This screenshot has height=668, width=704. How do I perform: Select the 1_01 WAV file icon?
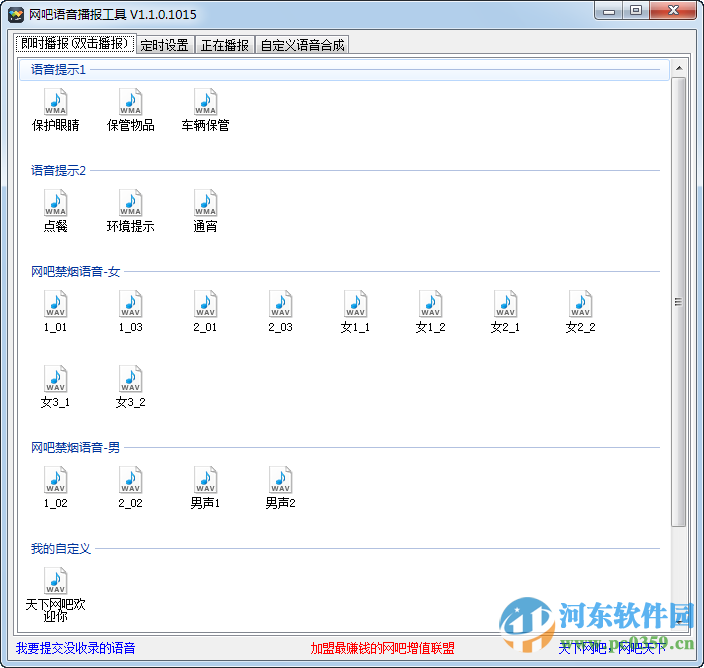coord(55,304)
